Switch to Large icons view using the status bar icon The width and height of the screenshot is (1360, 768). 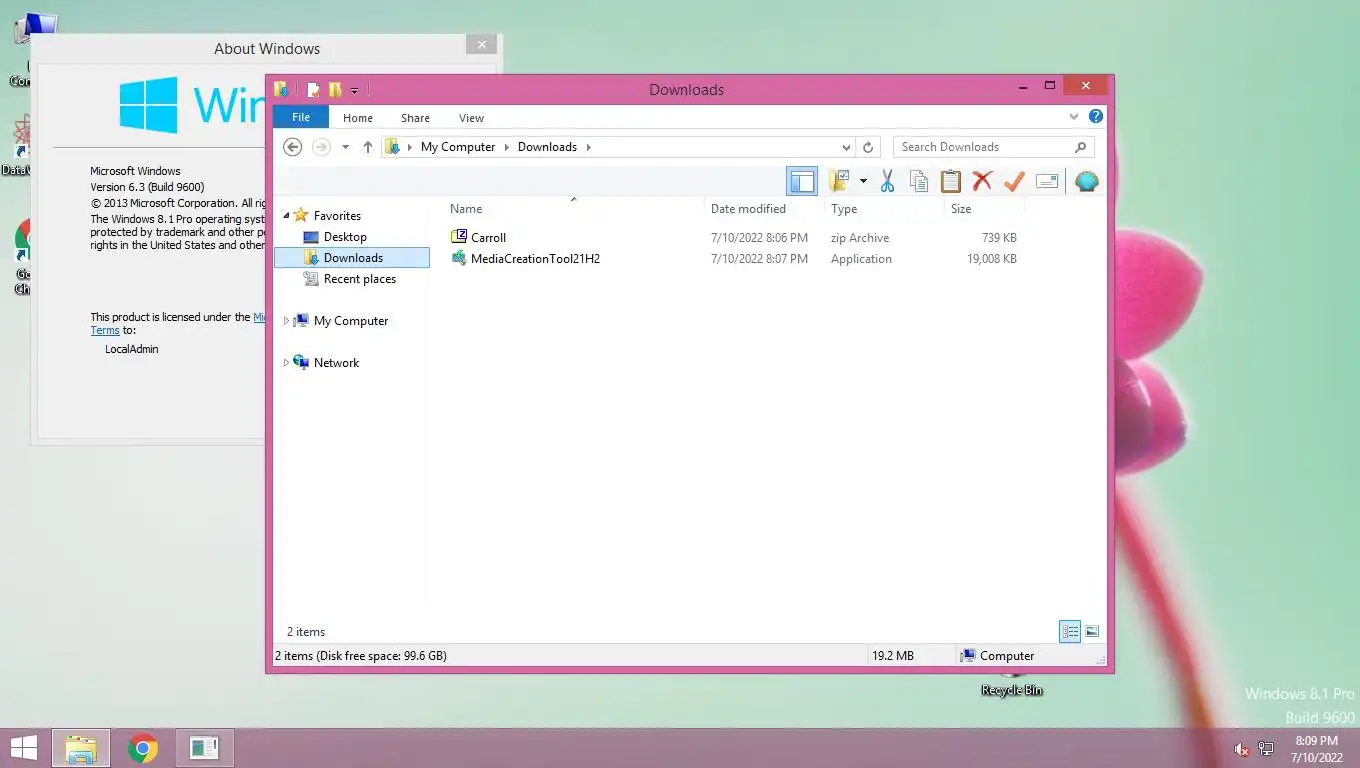pyautogui.click(x=1092, y=631)
